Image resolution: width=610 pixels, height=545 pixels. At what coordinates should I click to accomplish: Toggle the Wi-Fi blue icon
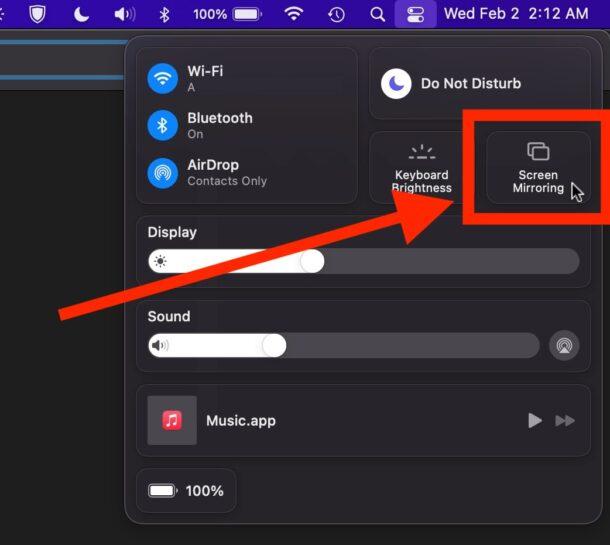163,79
